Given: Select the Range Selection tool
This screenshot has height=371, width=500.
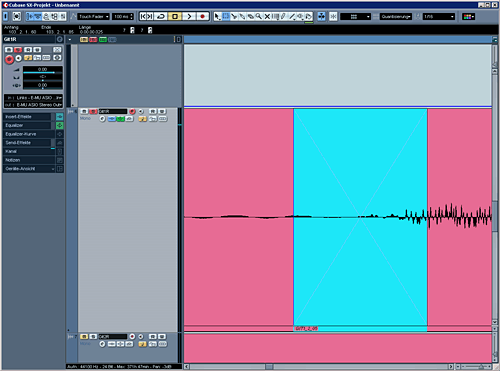Looking at the screenshot, I should coord(226,16).
